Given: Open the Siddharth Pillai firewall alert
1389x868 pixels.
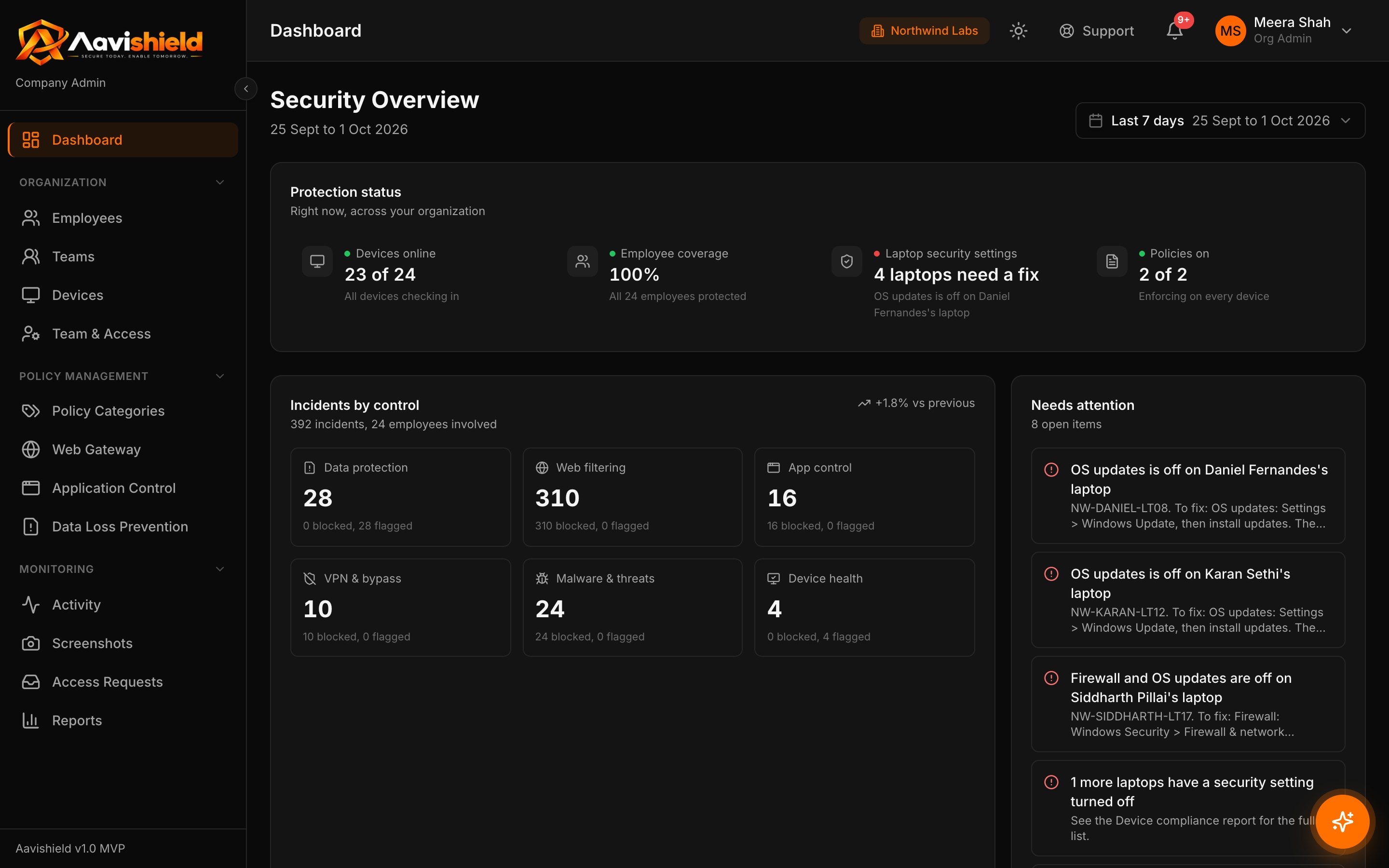Looking at the screenshot, I should [1188, 705].
